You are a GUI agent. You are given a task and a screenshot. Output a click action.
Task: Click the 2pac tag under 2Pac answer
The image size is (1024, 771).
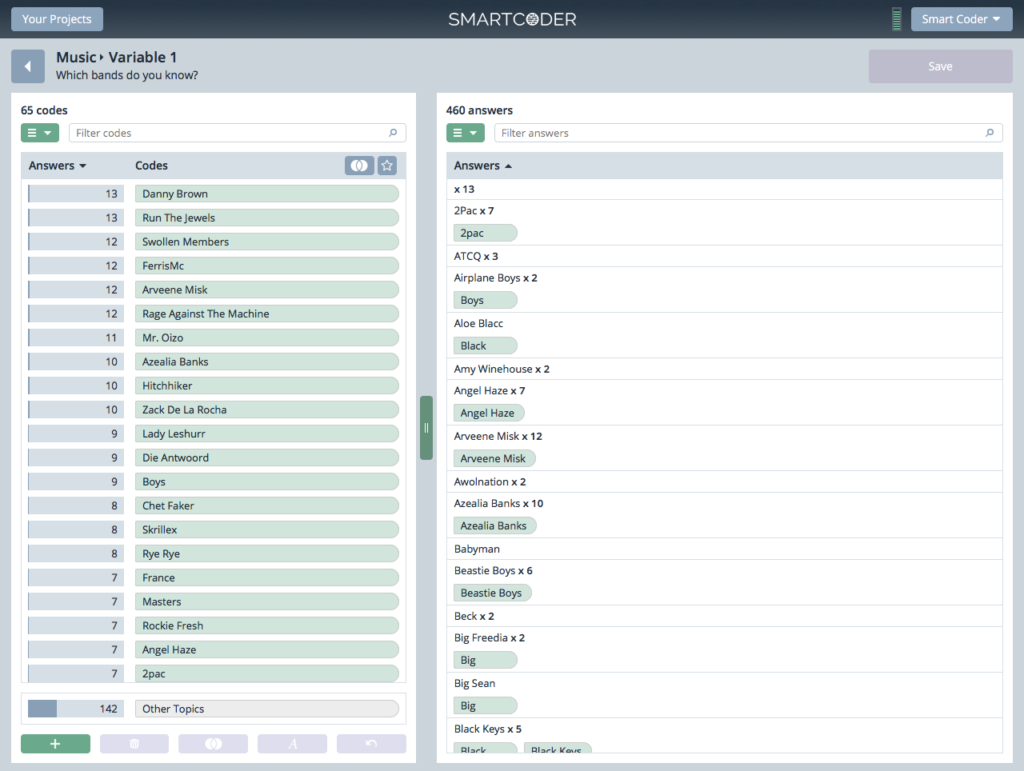(x=485, y=233)
